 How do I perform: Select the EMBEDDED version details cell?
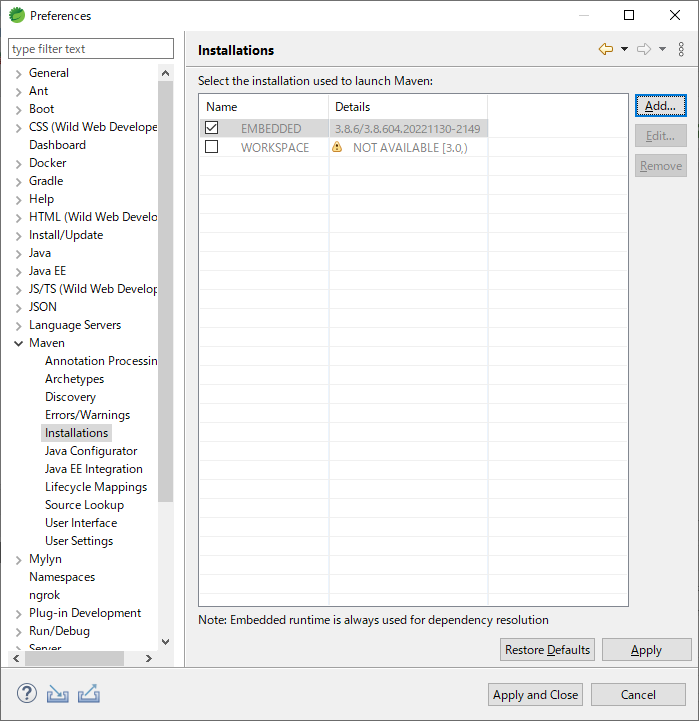click(408, 128)
